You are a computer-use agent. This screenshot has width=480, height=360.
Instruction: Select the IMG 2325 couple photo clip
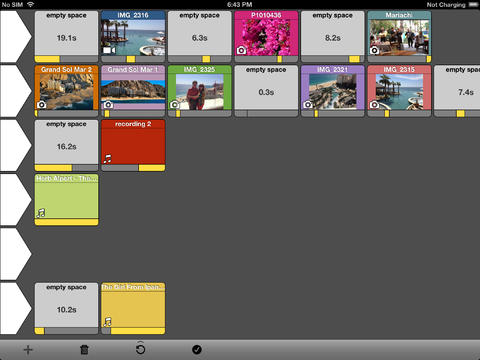pos(199,88)
